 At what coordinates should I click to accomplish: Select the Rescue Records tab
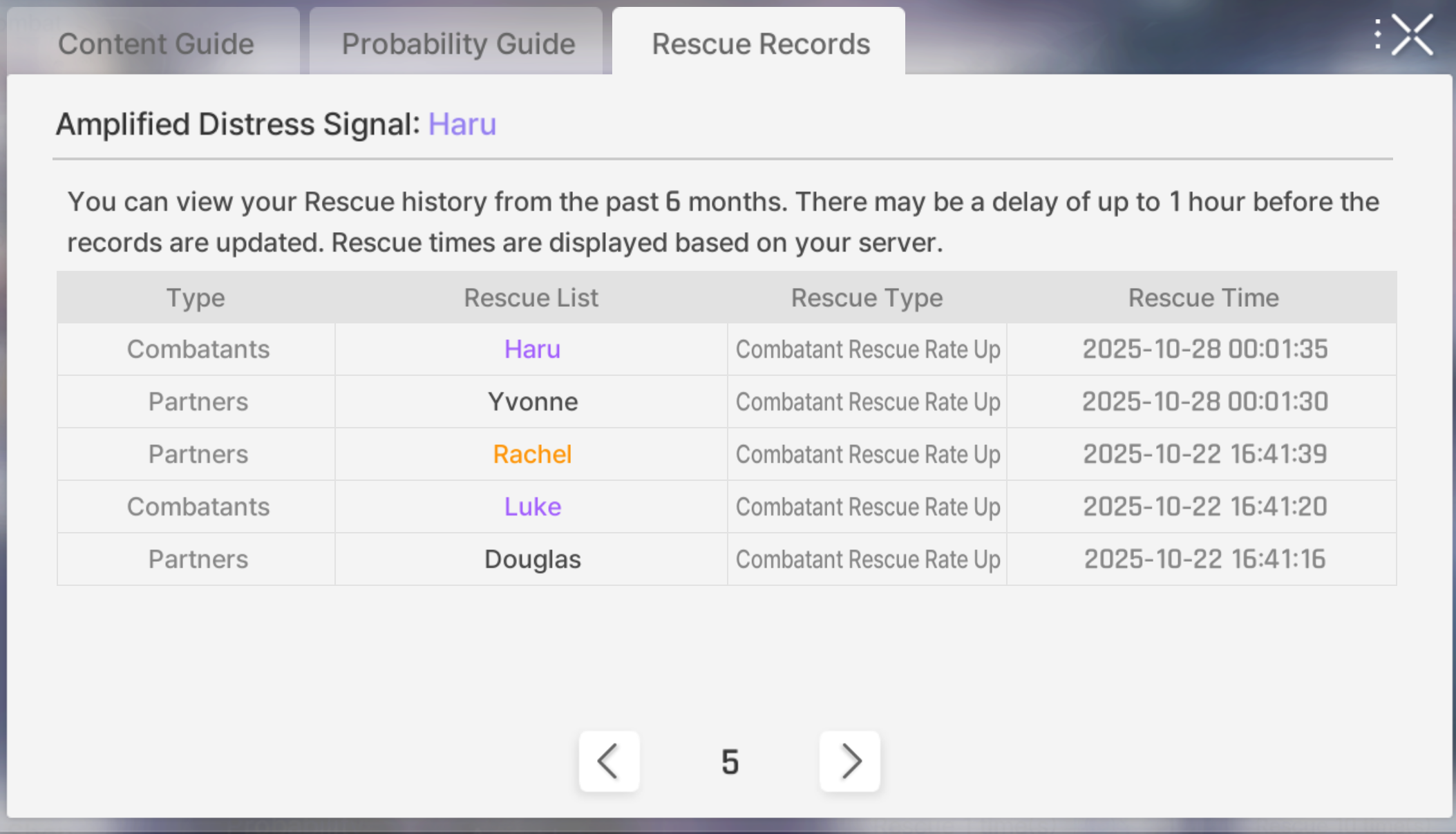[x=759, y=43]
